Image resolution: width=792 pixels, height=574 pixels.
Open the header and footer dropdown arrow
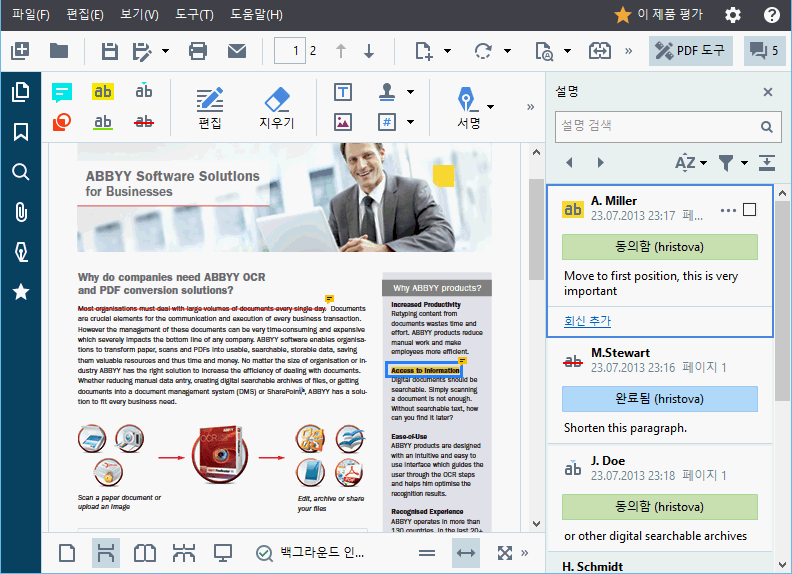(410, 122)
